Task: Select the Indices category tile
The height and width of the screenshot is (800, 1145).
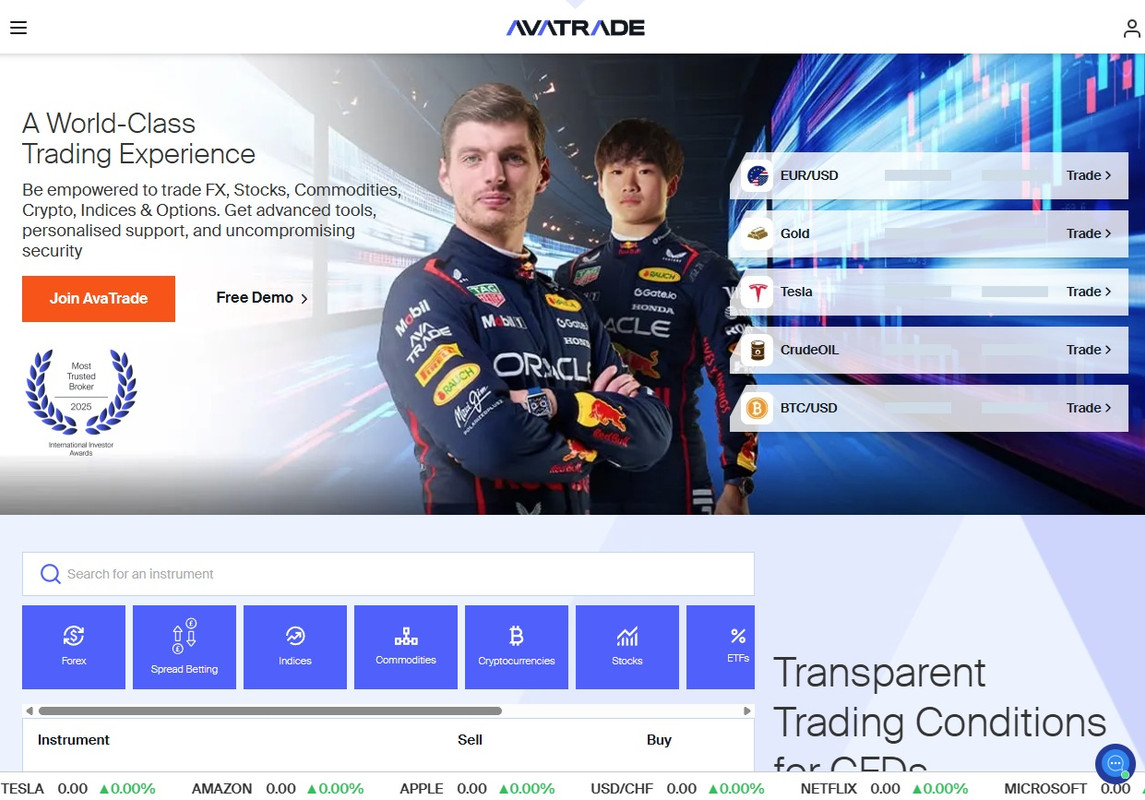Action: tap(295, 647)
